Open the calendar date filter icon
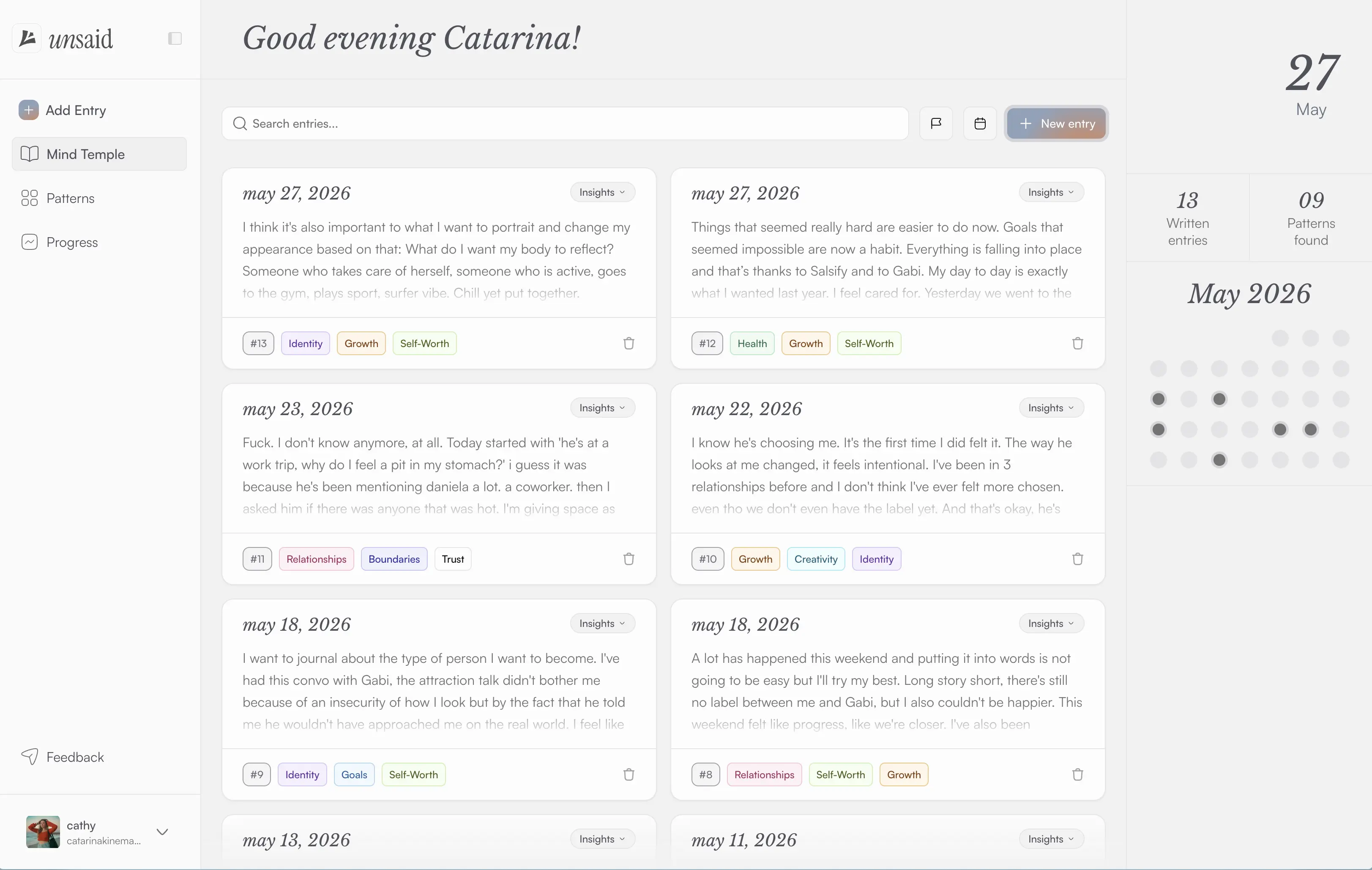The width and height of the screenshot is (1372, 870). pyautogui.click(x=980, y=123)
